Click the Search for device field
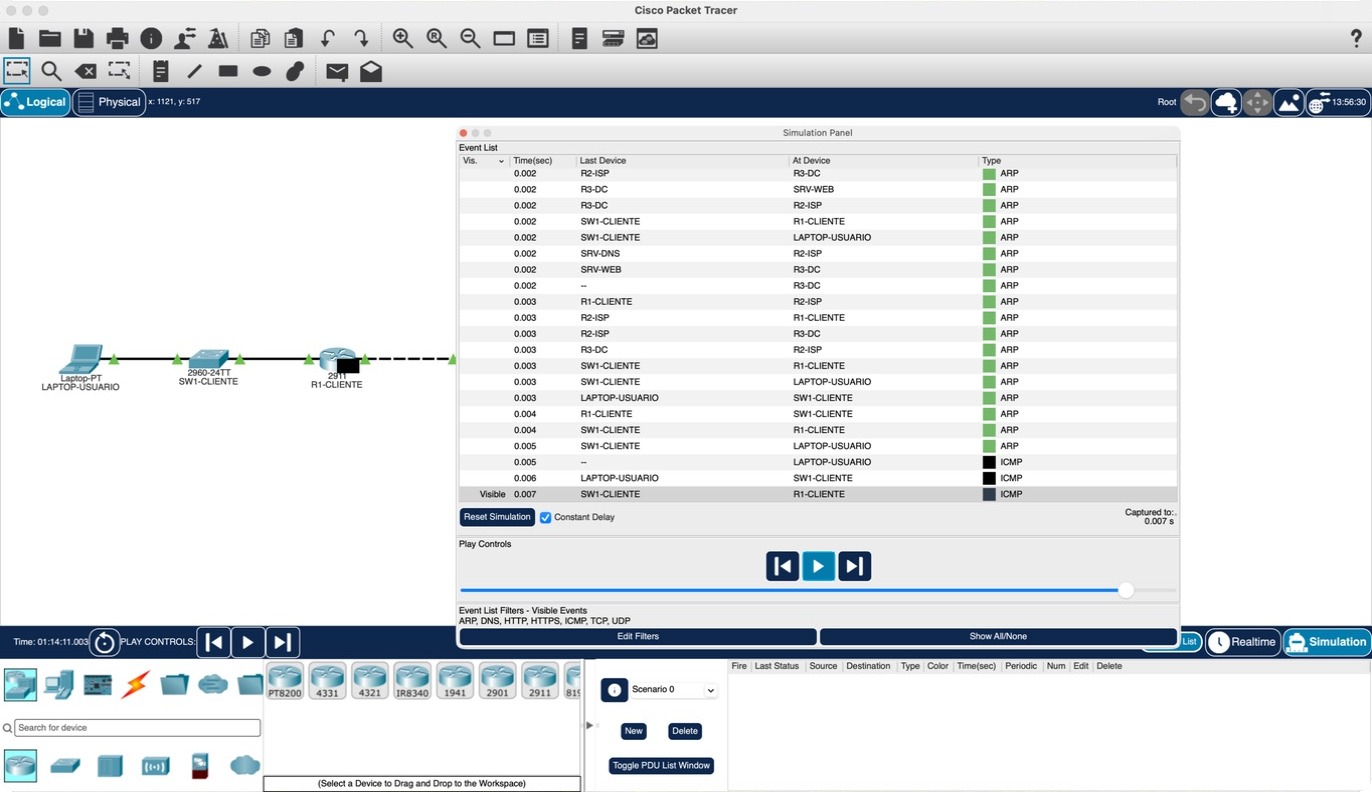The image size is (1372, 792). 138,728
